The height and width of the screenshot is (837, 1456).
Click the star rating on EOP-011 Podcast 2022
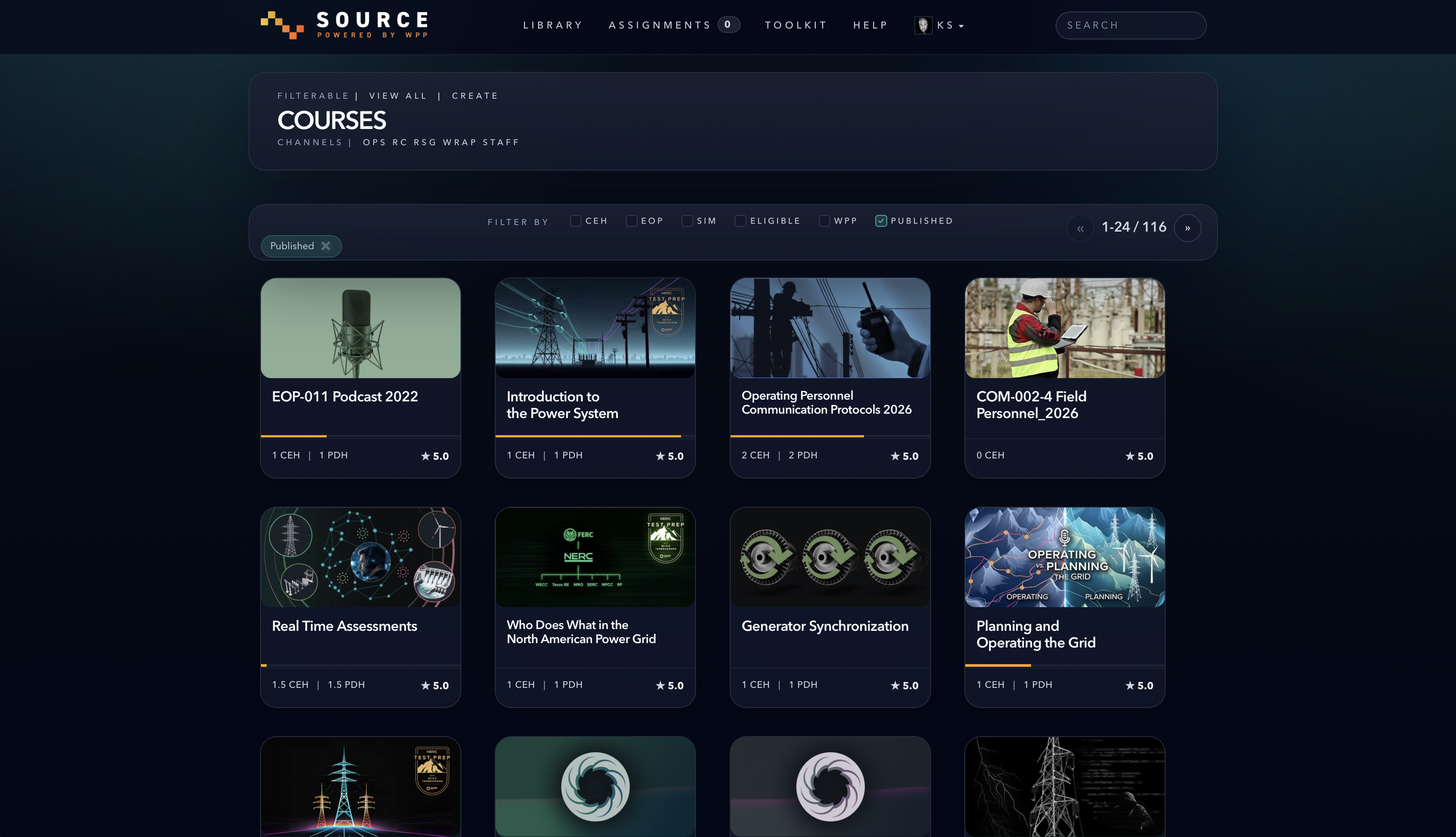(435, 456)
